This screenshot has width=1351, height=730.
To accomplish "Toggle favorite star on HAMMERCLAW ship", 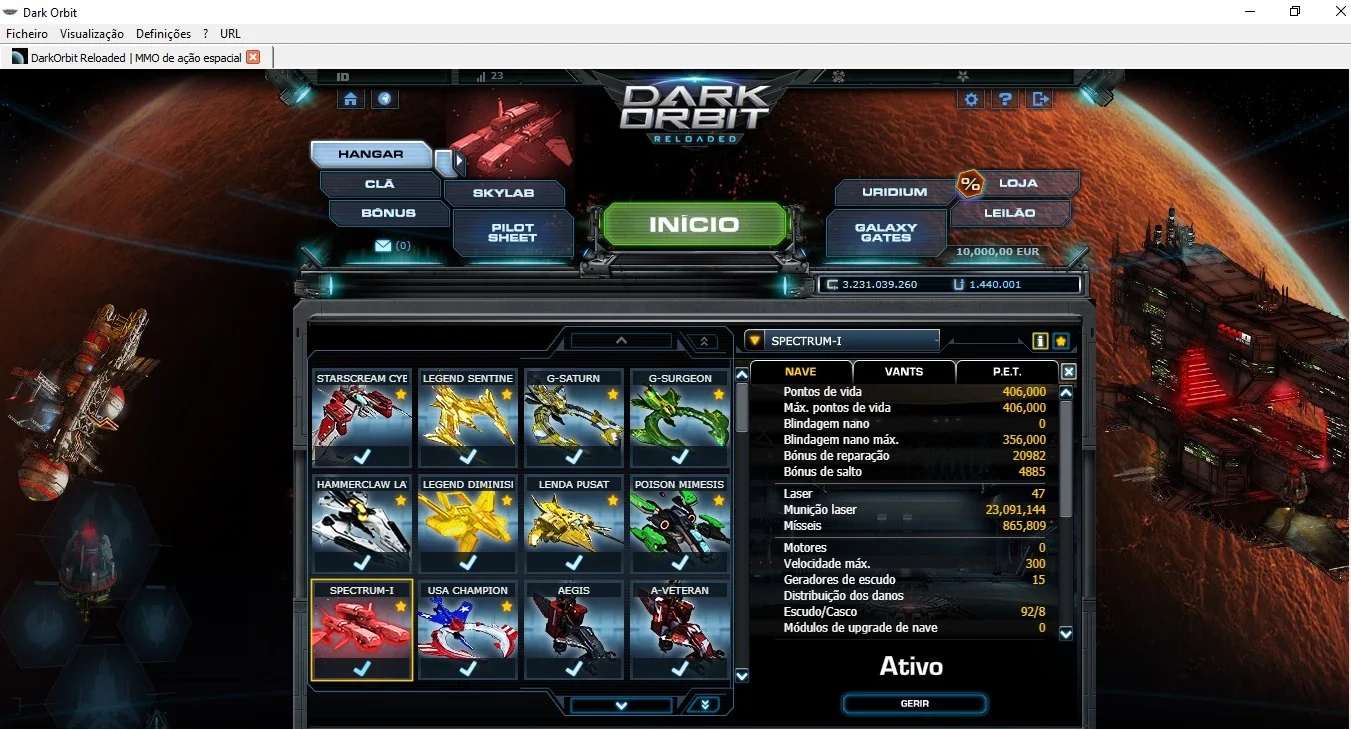I will [x=401, y=501].
